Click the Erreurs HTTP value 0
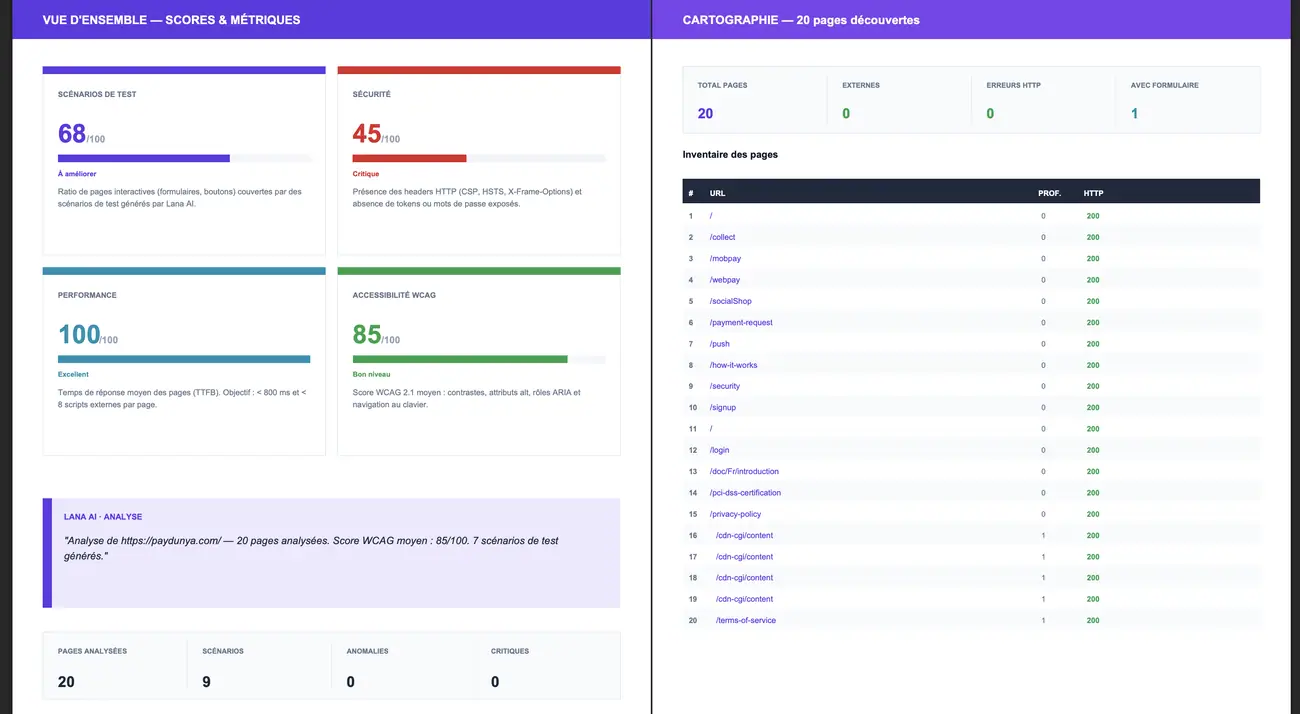The image size is (1300, 714). tap(990, 114)
